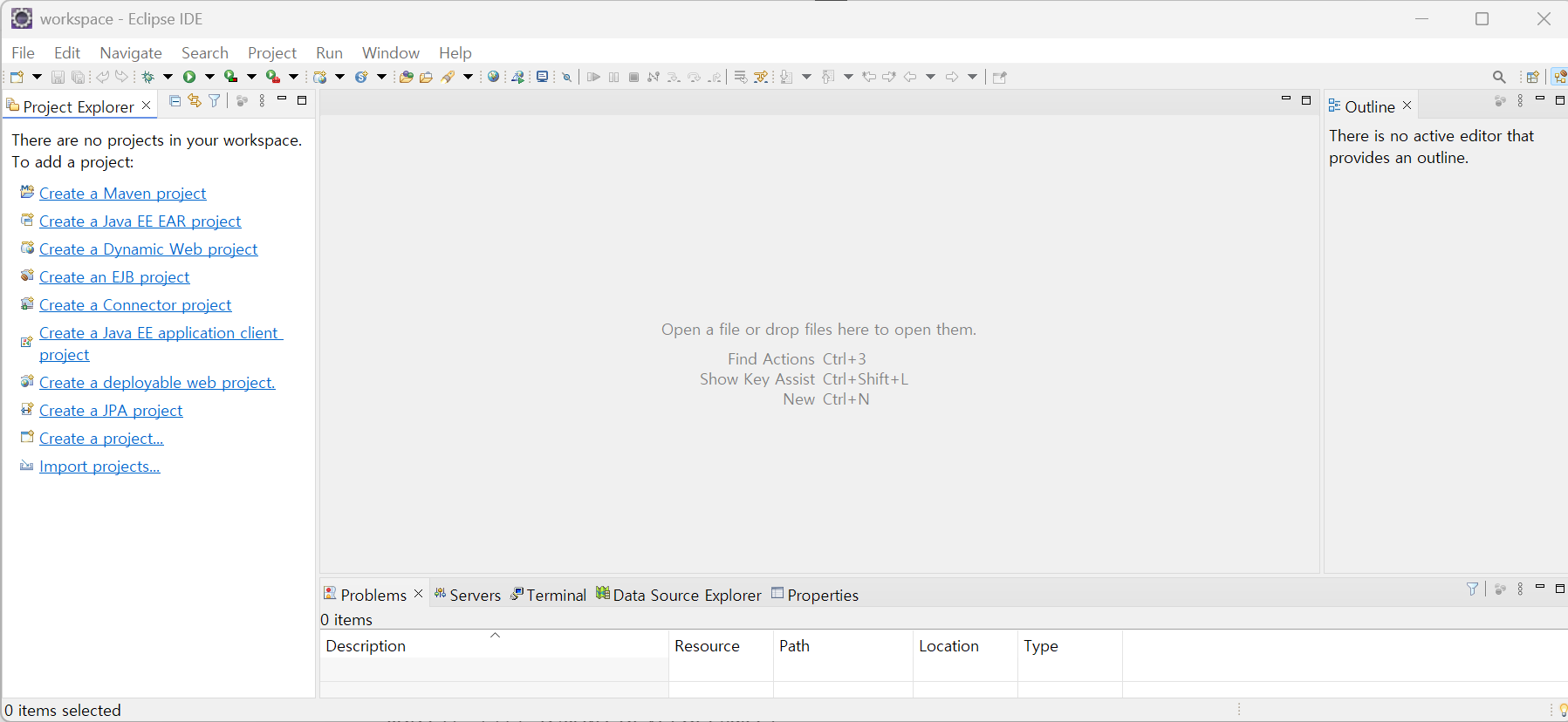Expand the New wizard dropdown arrow
Screen dimensions: 1568x722
pyautogui.click(x=37, y=77)
